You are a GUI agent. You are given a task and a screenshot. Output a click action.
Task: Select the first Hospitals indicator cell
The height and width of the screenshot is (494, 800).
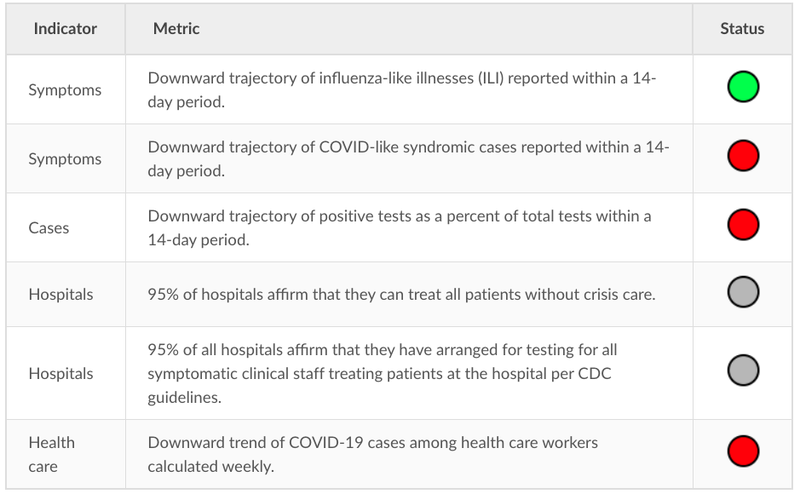pyautogui.click(x=66, y=294)
